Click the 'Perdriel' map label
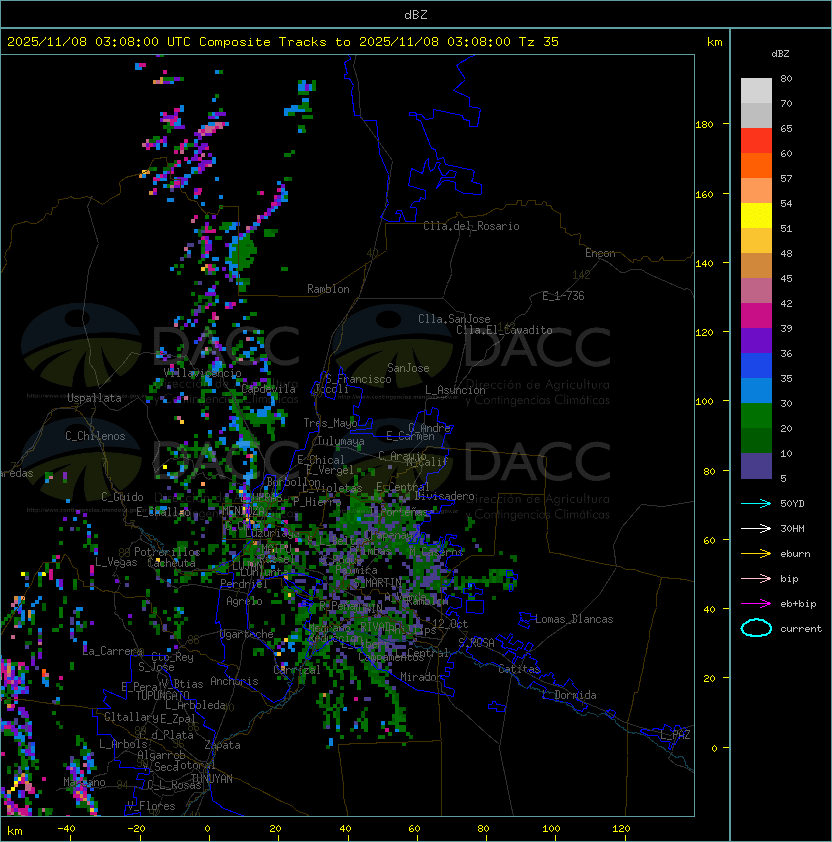Viewport: 832px width, 842px height. click(244, 584)
